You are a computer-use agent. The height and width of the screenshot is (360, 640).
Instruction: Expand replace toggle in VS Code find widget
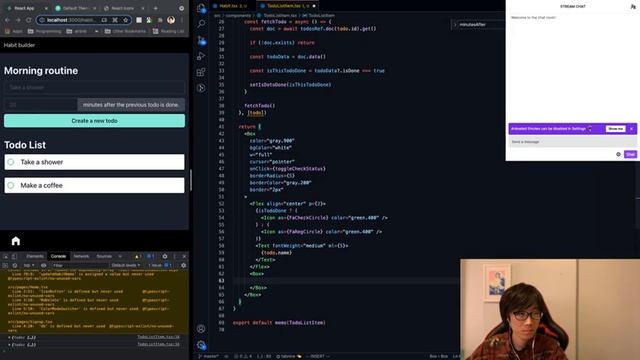455,24
